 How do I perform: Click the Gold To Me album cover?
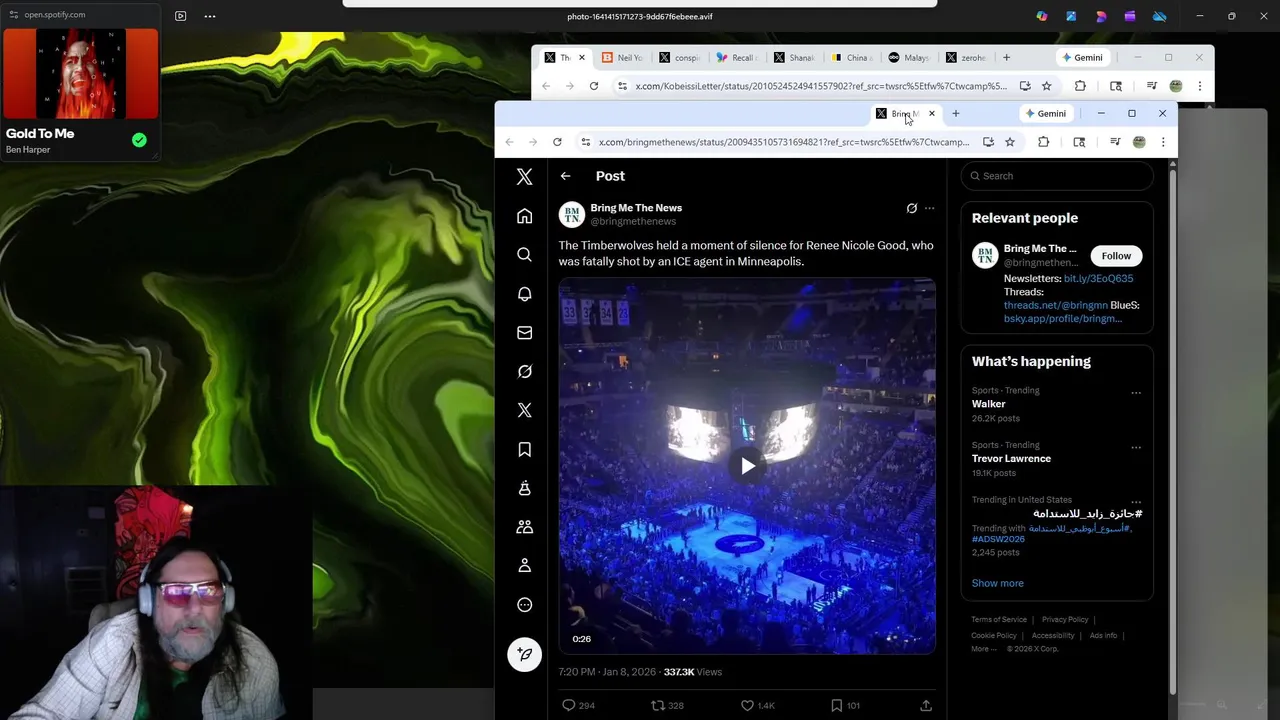(x=80, y=73)
